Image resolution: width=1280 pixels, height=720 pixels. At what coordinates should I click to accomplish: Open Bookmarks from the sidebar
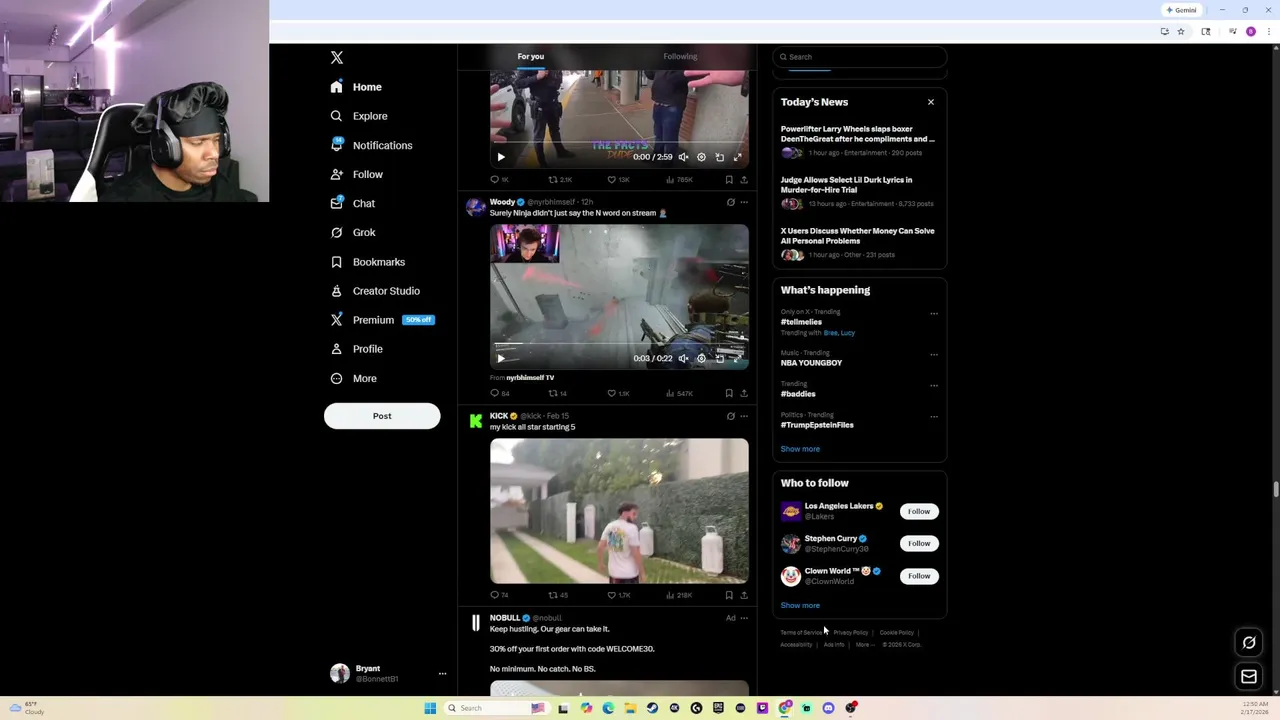(x=368, y=262)
